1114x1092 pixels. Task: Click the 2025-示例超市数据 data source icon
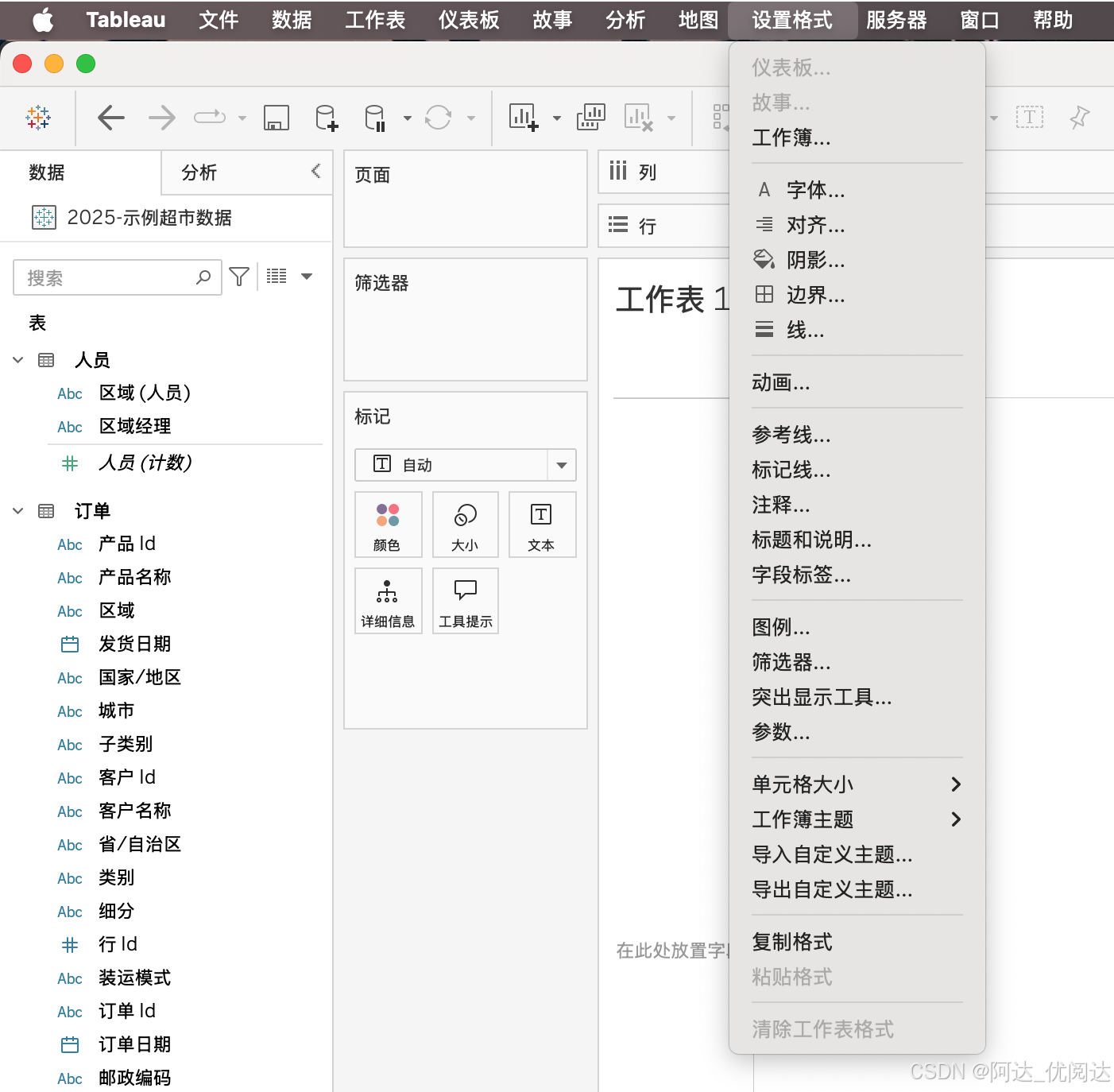pyautogui.click(x=44, y=217)
